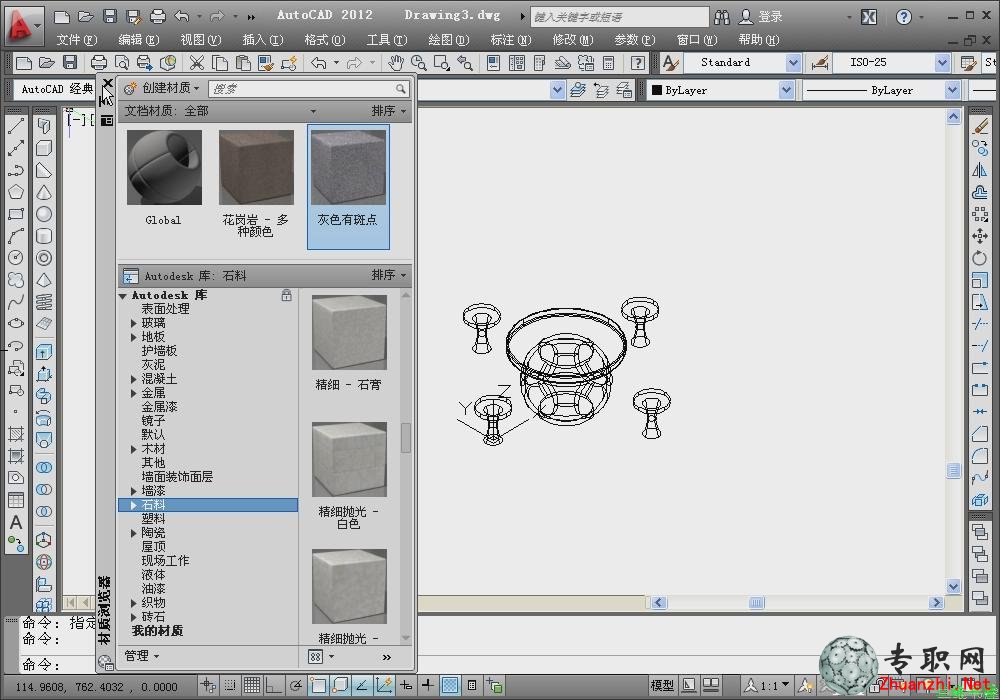This screenshot has width=1000, height=700.
Task: Open the Standard text style dropdown
Action: pyautogui.click(x=793, y=62)
